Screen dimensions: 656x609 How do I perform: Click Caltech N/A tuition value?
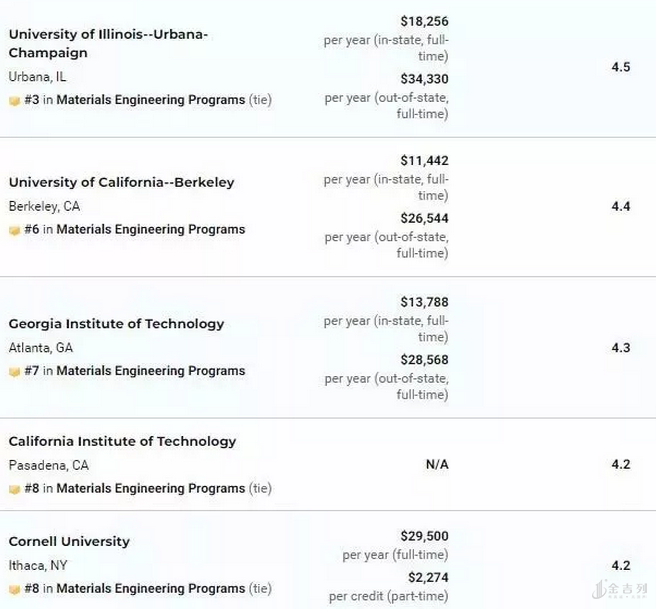click(437, 465)
